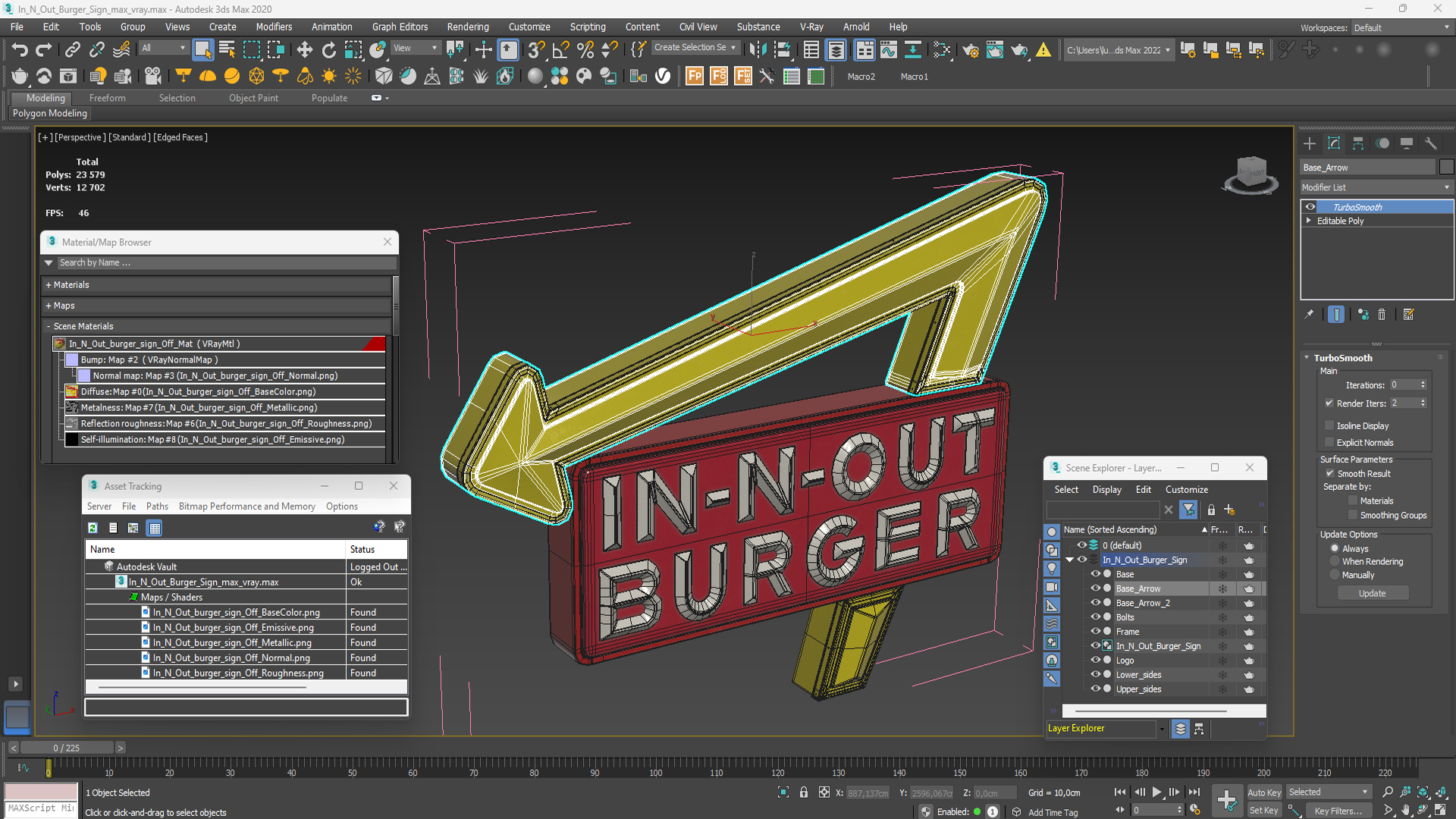Click the TurboSmooth Update button
The height and width of the screenshot is (819, 1456).
1372,593
